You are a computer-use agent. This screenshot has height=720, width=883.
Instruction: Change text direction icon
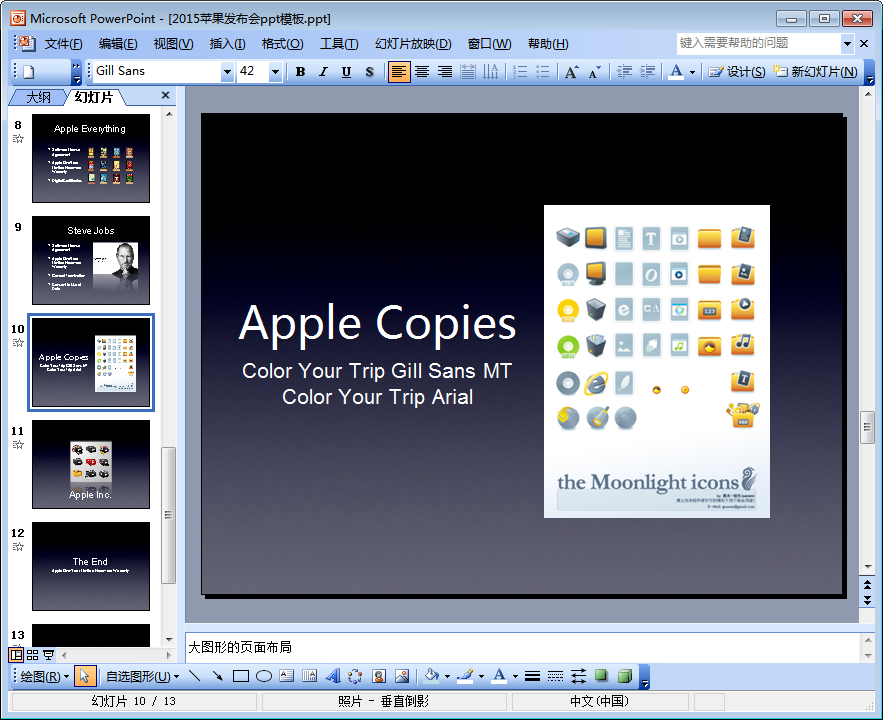click(x=490, y=71)
